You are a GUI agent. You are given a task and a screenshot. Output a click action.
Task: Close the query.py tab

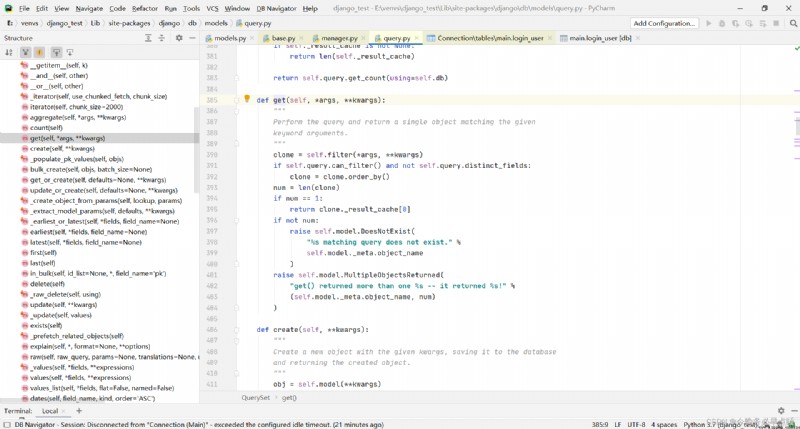416,38
